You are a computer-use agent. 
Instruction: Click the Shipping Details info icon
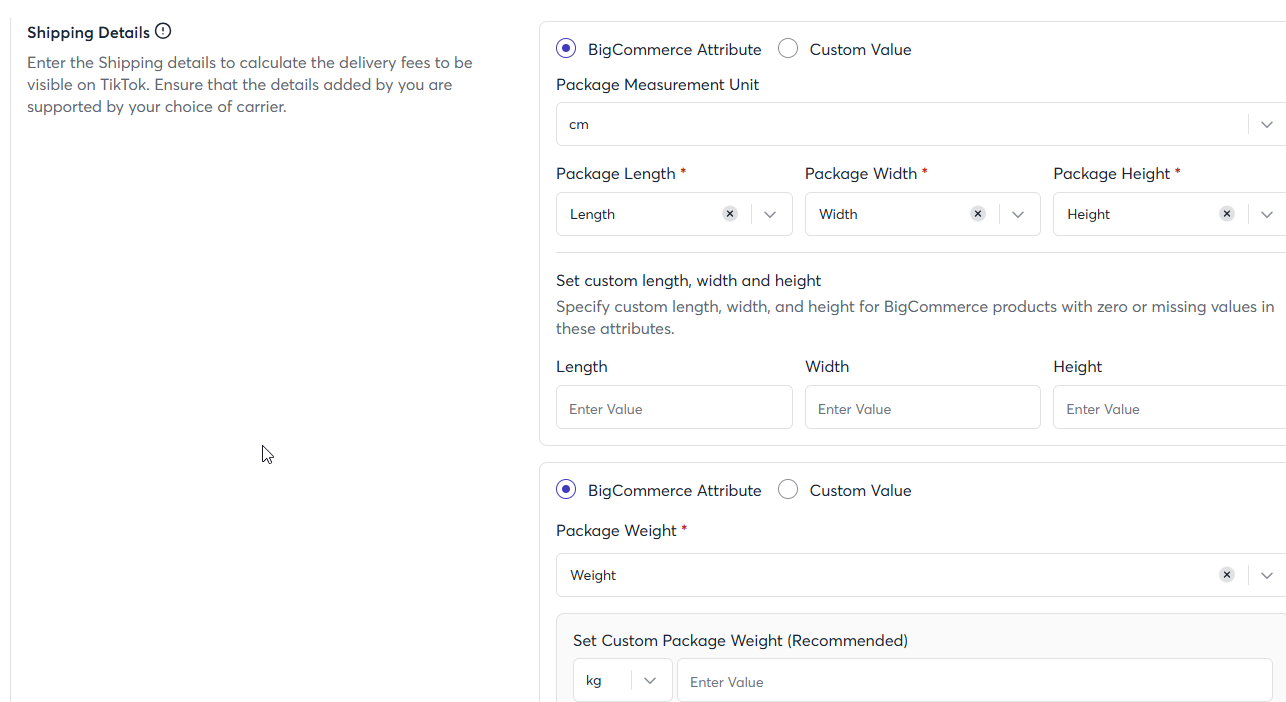(x=163, y=31)
